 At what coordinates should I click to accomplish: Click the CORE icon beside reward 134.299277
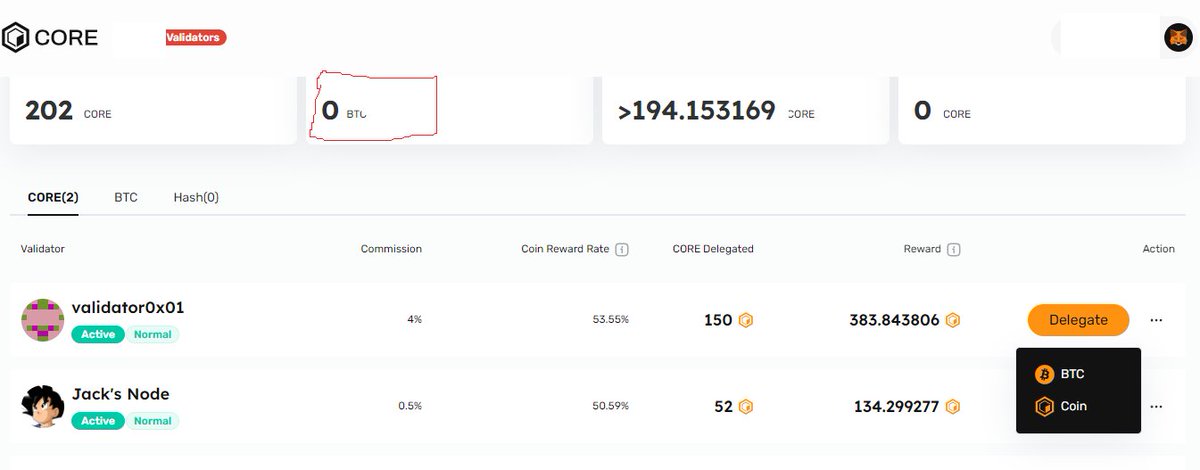[953, 407]
